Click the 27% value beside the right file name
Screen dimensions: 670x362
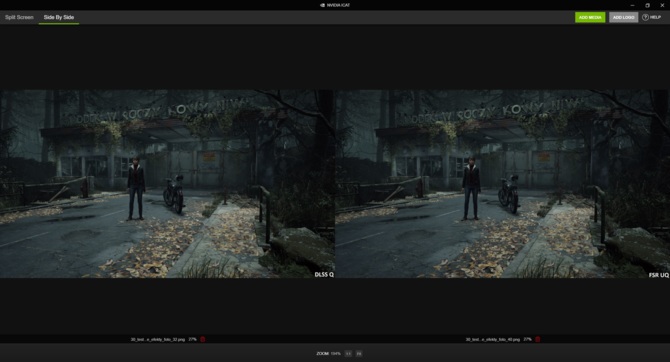[528, 339]
